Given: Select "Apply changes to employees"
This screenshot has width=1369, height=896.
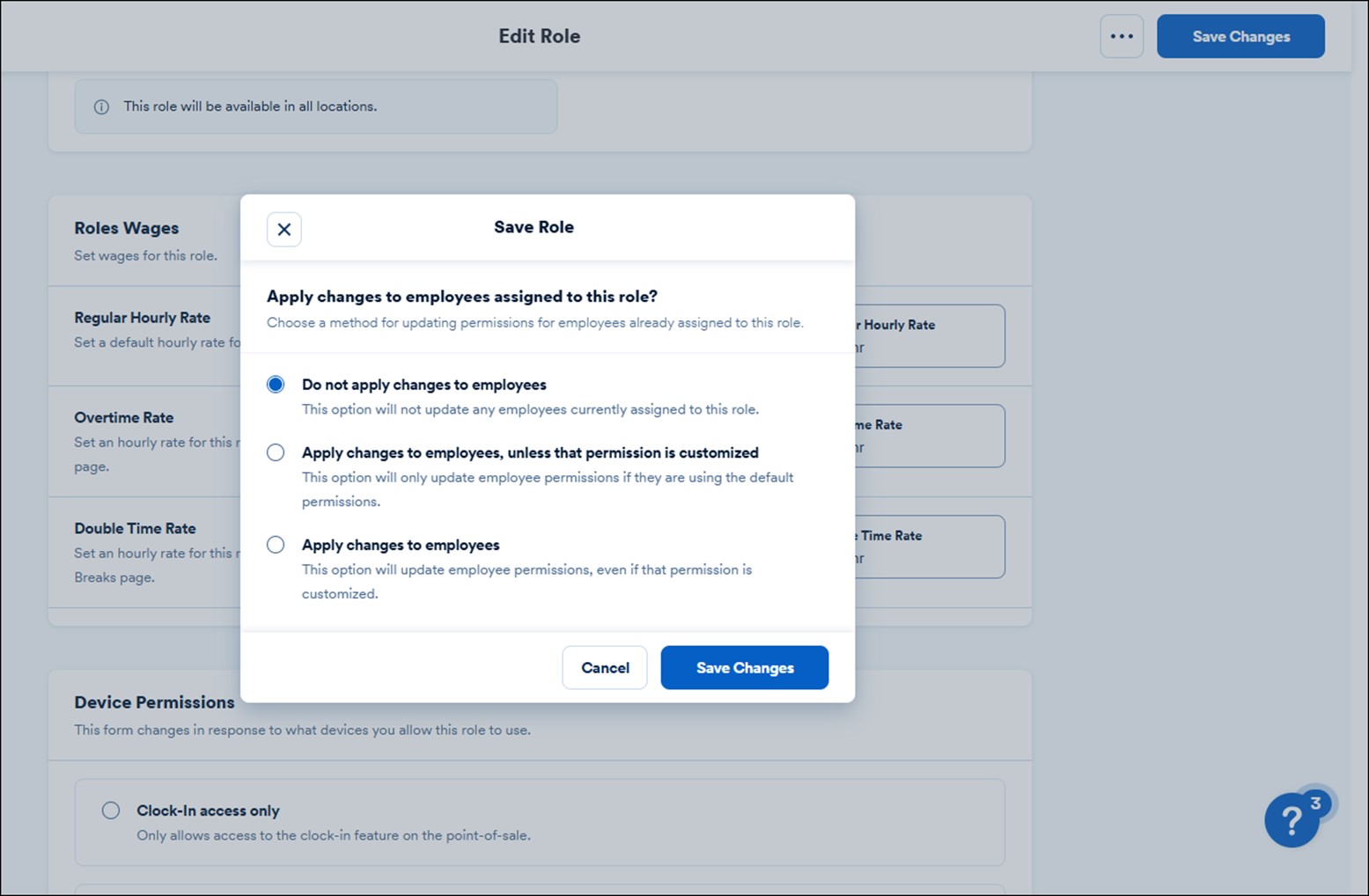Looking at the screenshot, I should (x=276, y=544).
